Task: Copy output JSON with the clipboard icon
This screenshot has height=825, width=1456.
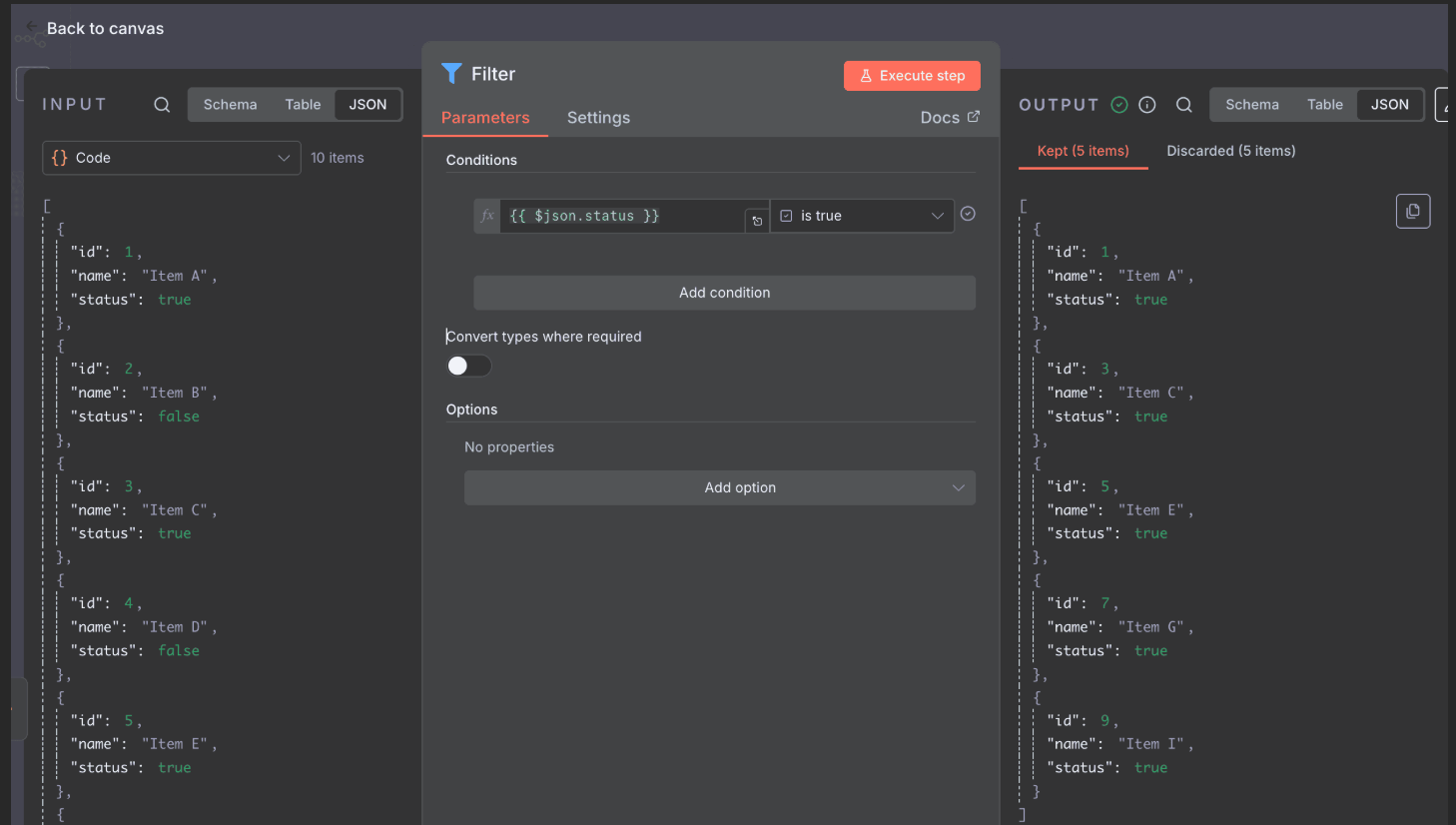Action: 1413,211
